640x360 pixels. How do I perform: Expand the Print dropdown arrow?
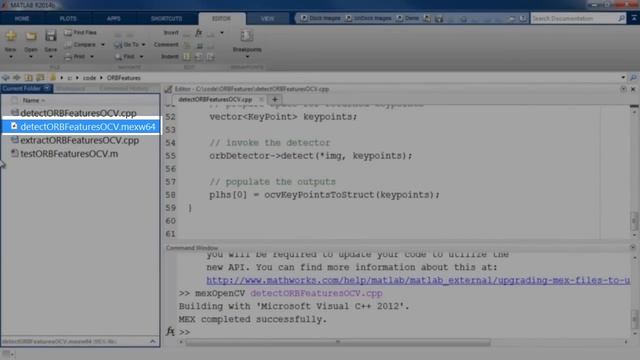click(92, 56)
